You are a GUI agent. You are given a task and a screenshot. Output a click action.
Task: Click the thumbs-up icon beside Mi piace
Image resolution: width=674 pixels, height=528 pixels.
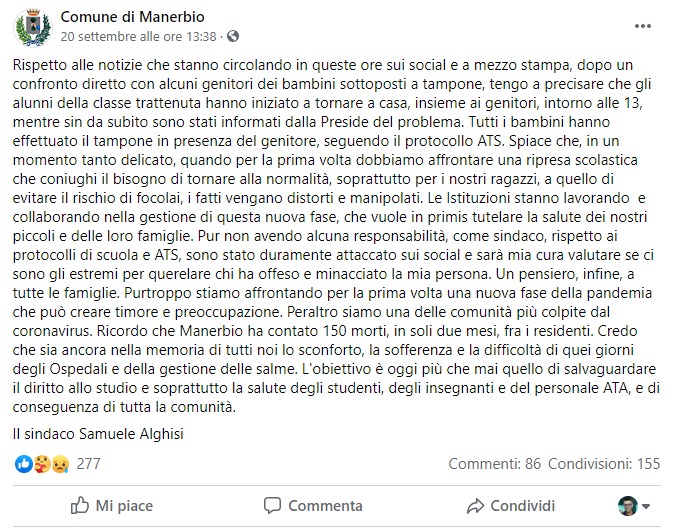[x=80, y=506]
